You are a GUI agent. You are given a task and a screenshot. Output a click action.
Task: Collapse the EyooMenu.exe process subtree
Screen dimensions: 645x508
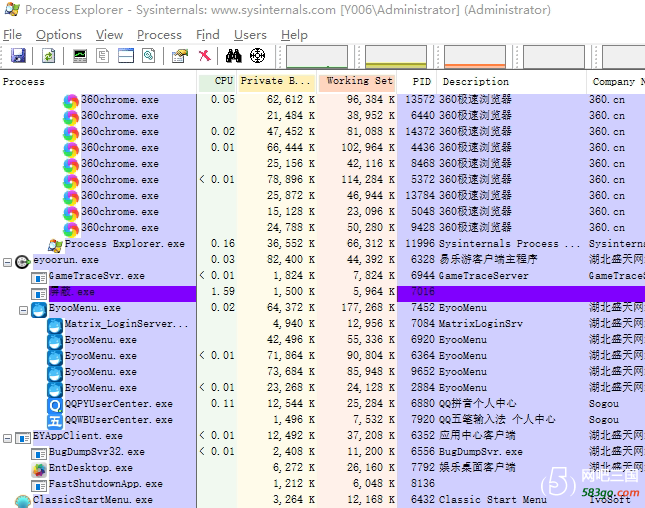click(23, 310)
